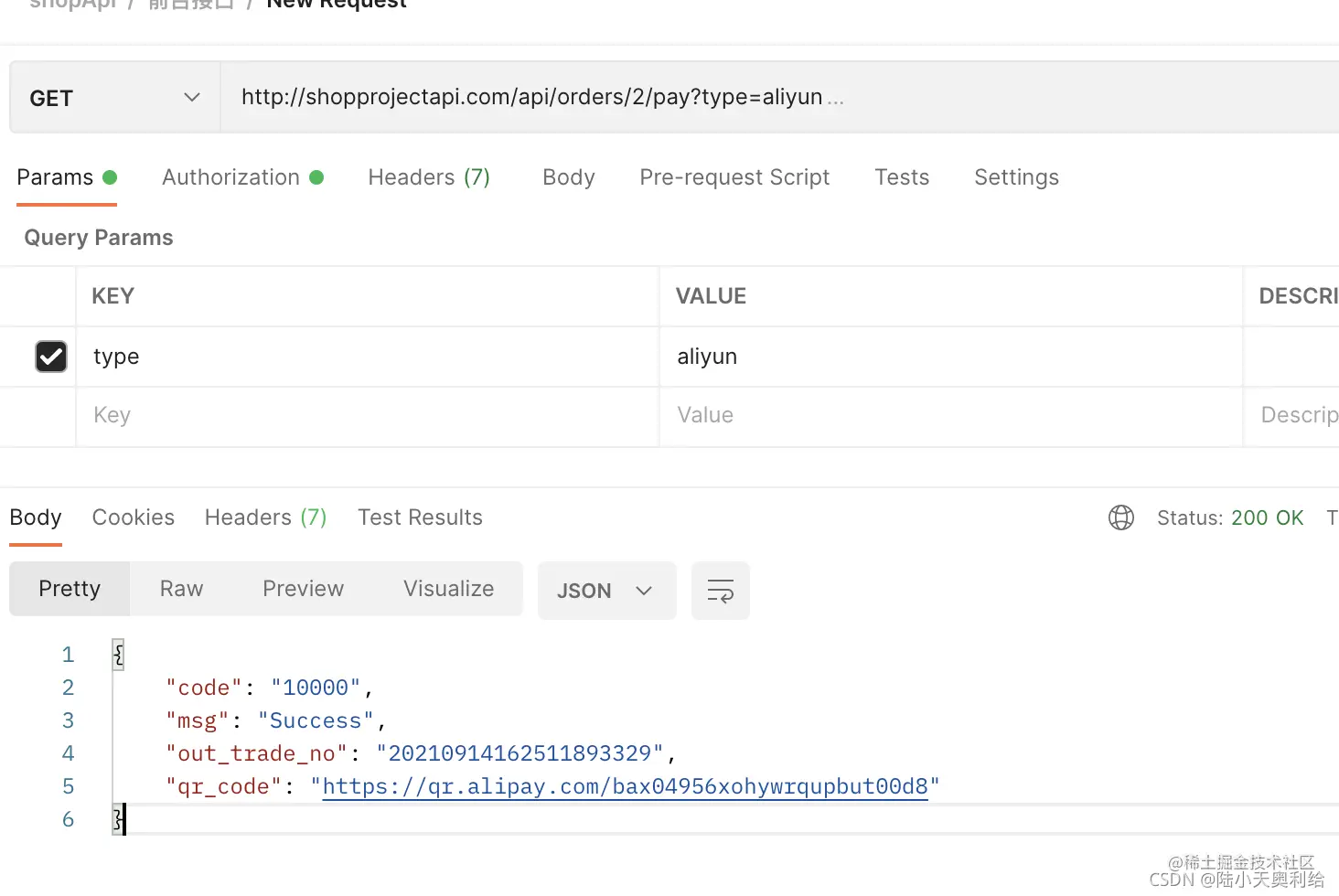Click the empty Key placeholder field
1339x896 pixels.
click(x=367, y=416)
